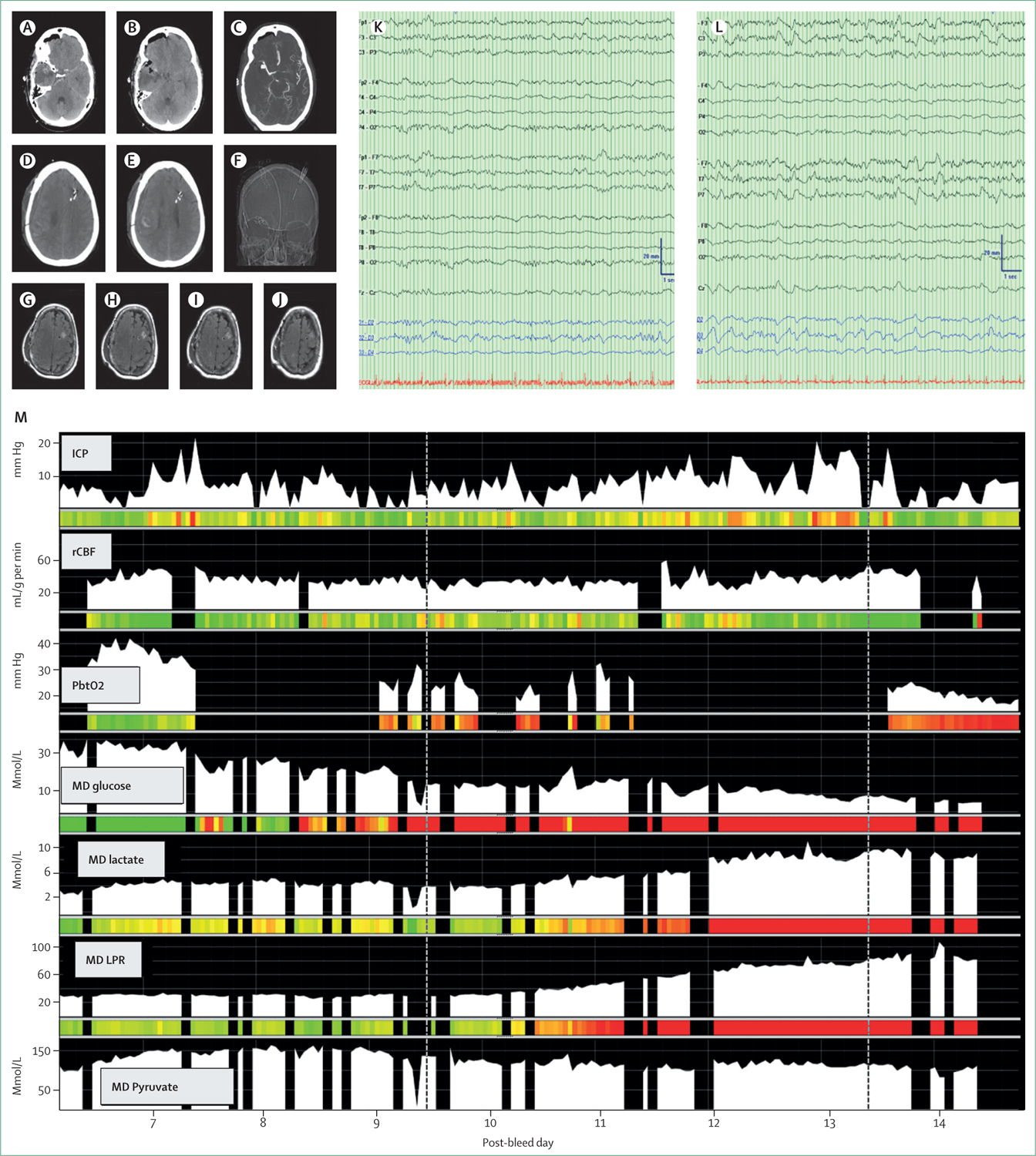Click the ICP trace label
The height and width of the screenshot is (1156, 1036).
coord(86,453)
